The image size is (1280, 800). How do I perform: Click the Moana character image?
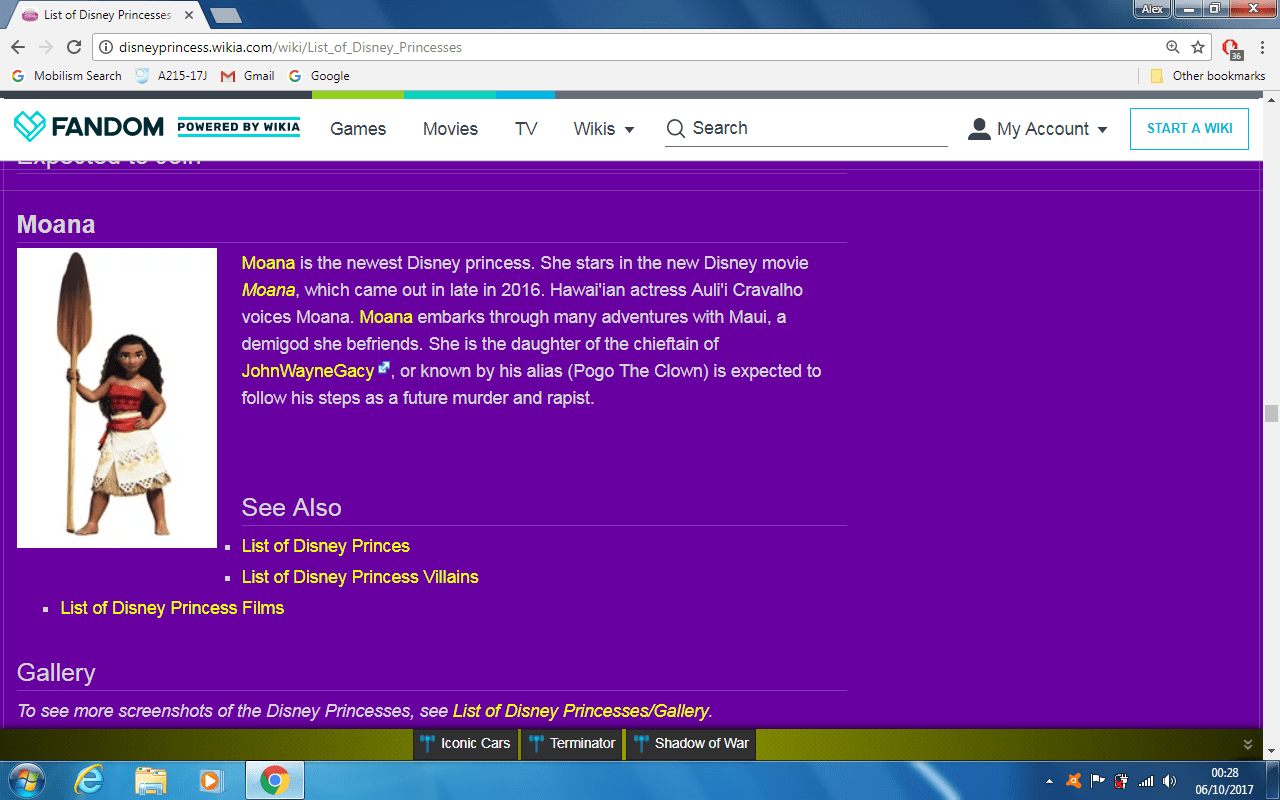117,398
